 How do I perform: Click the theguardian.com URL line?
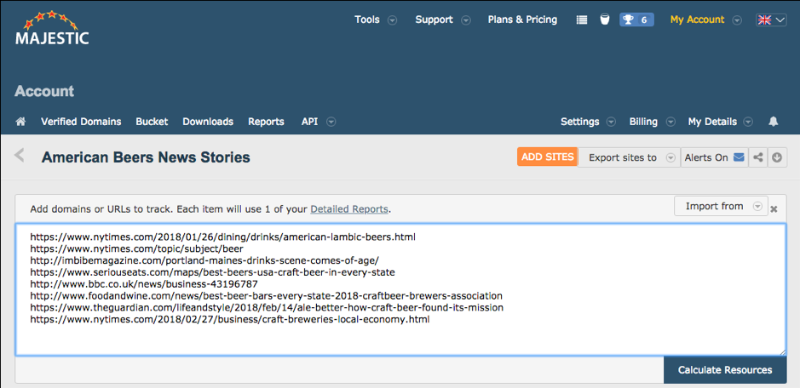(267, 307)
